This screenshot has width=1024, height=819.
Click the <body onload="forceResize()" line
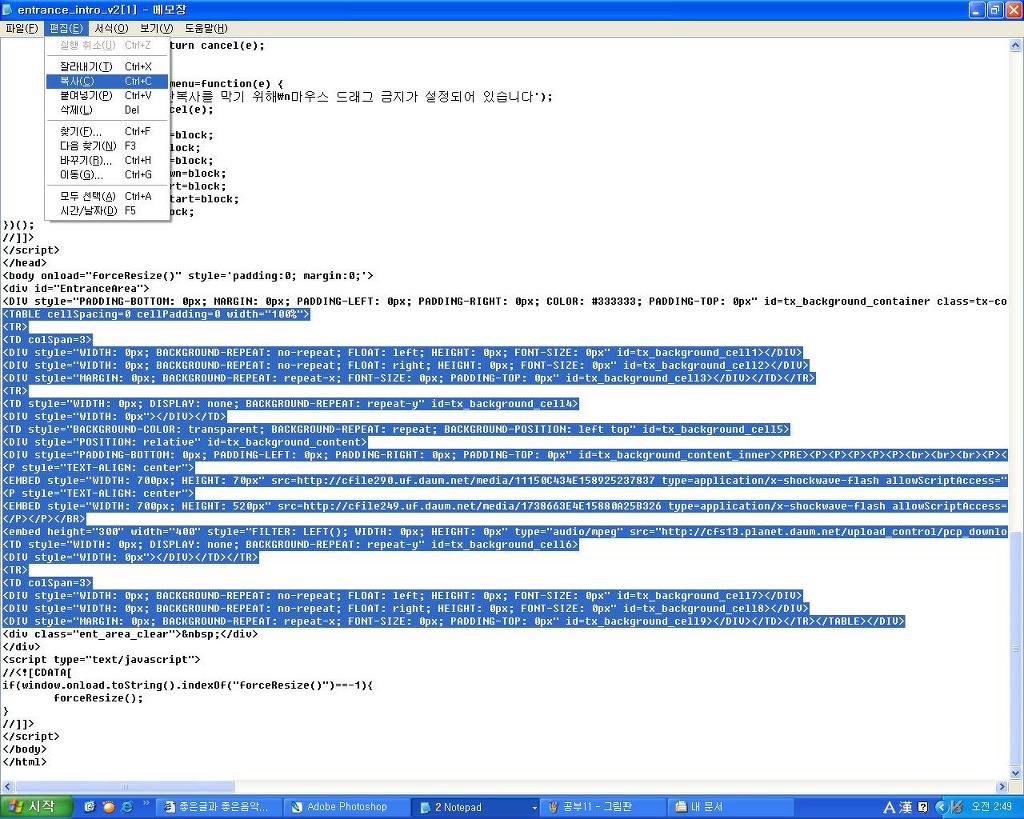pyautogui.click(x=188, y=276)
